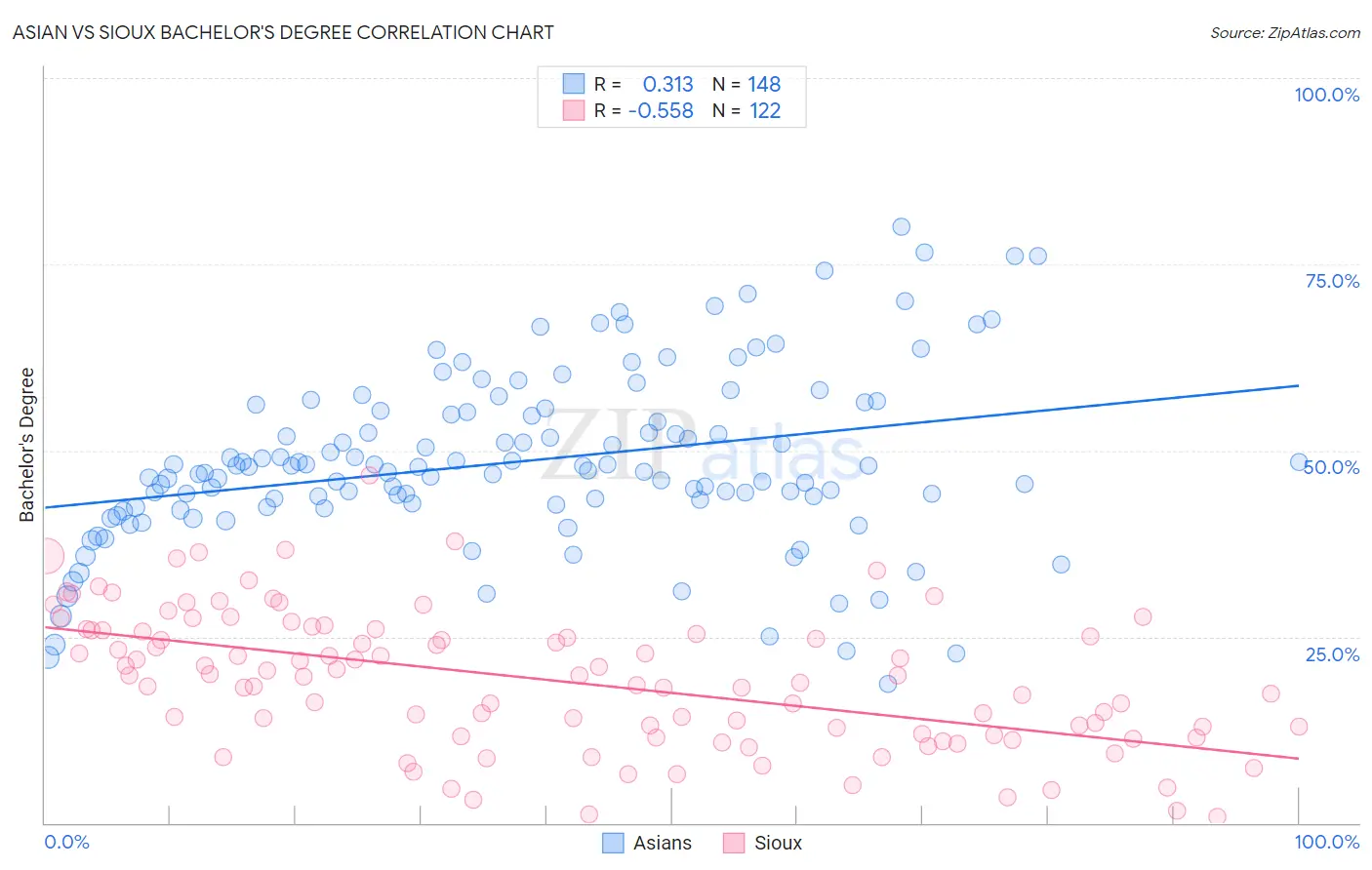Click the blue Asians legend swatch at bottom
The width and height of the screenshot is (1372, 870).
[613, 843]
